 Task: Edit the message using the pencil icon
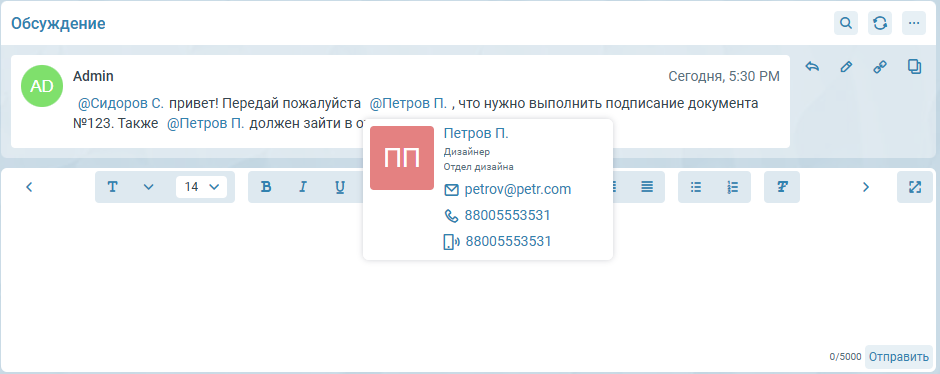pos(846,67)
